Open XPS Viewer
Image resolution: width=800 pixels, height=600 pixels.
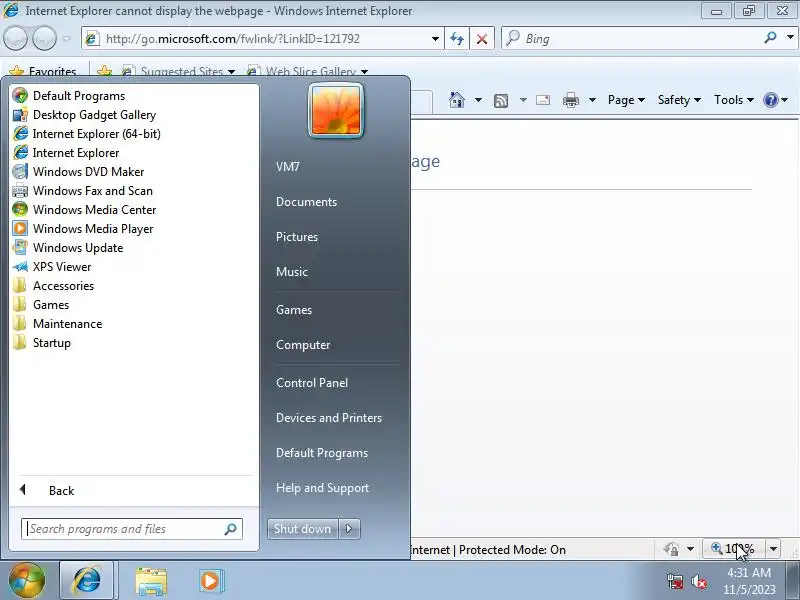(62, 267)
